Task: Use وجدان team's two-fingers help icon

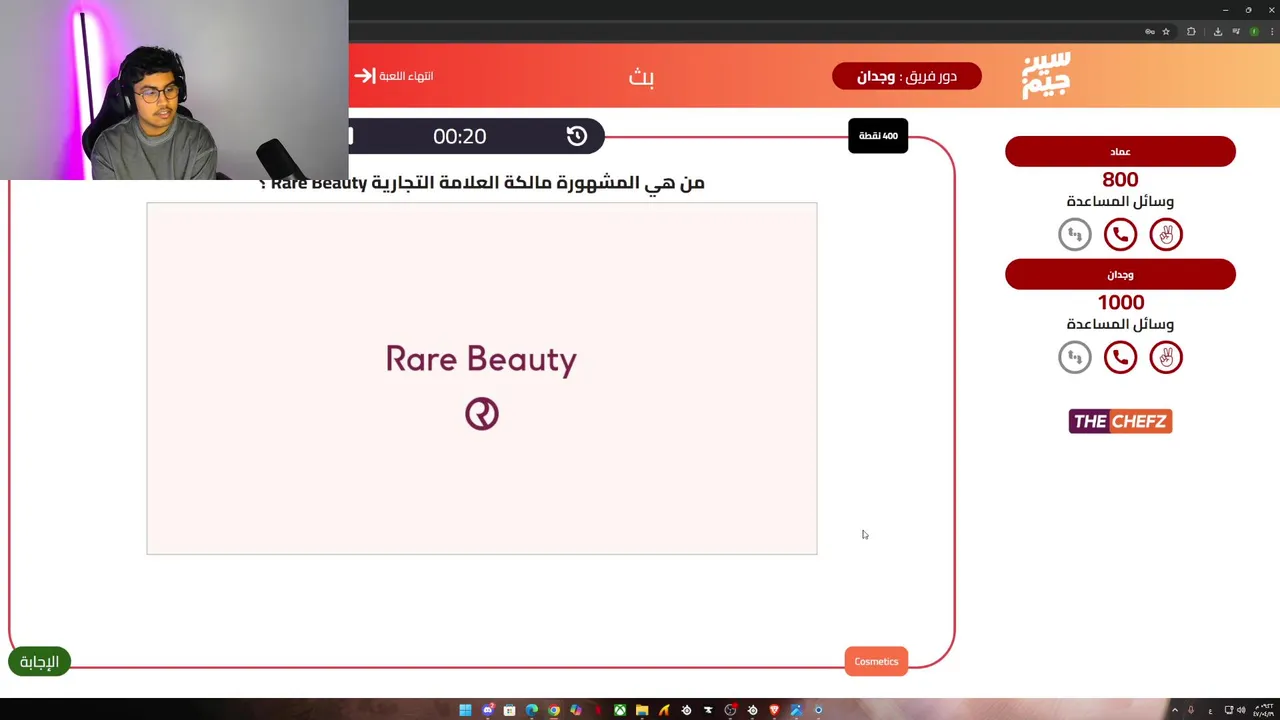Action: pos(1166,357)
